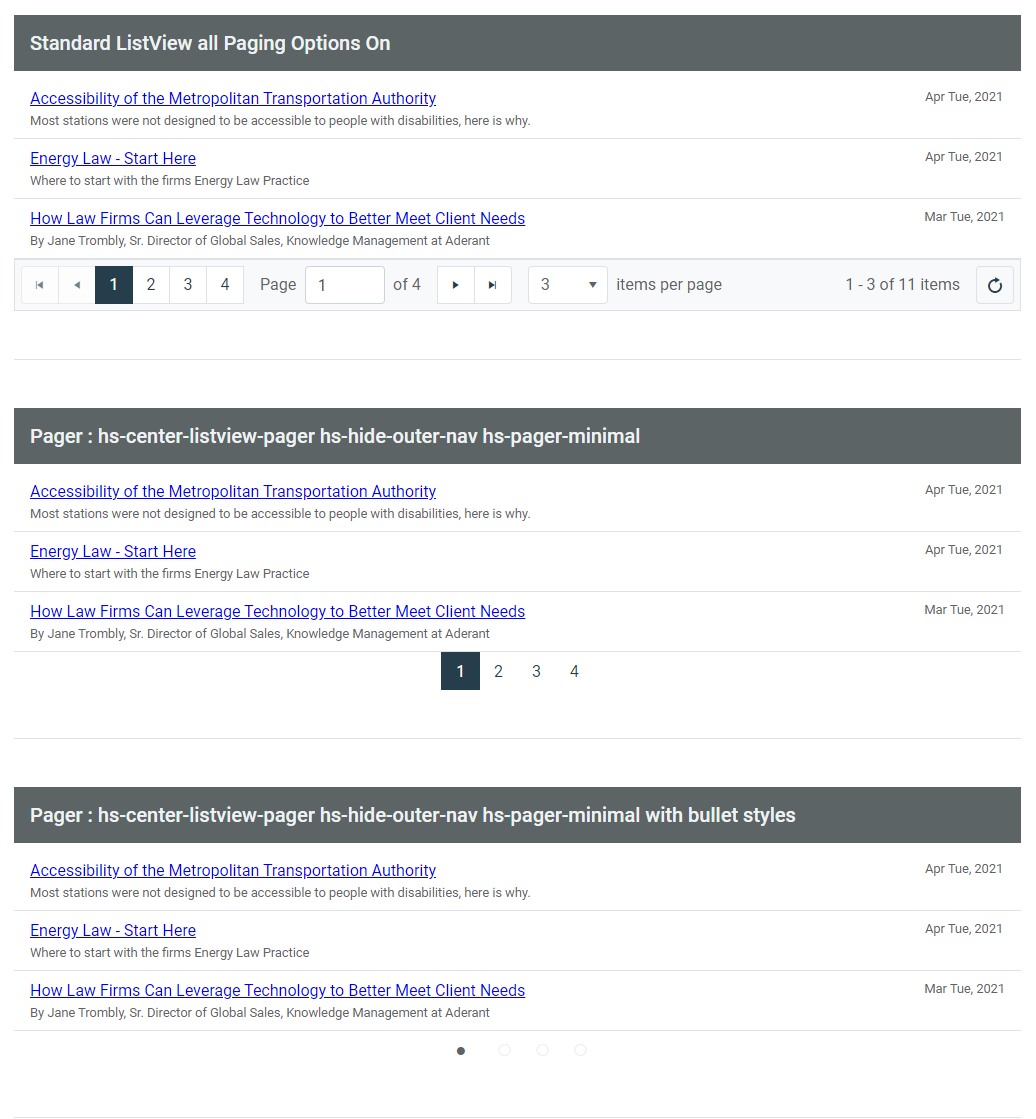Activate the fourth bullet pager dot
The height and width of the screenshot is (1119, 1036).
coord(580,1050)
